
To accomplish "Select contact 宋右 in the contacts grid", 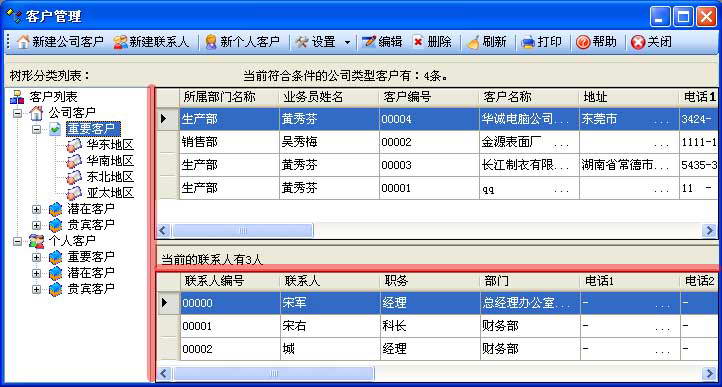I will pos(329,326).
